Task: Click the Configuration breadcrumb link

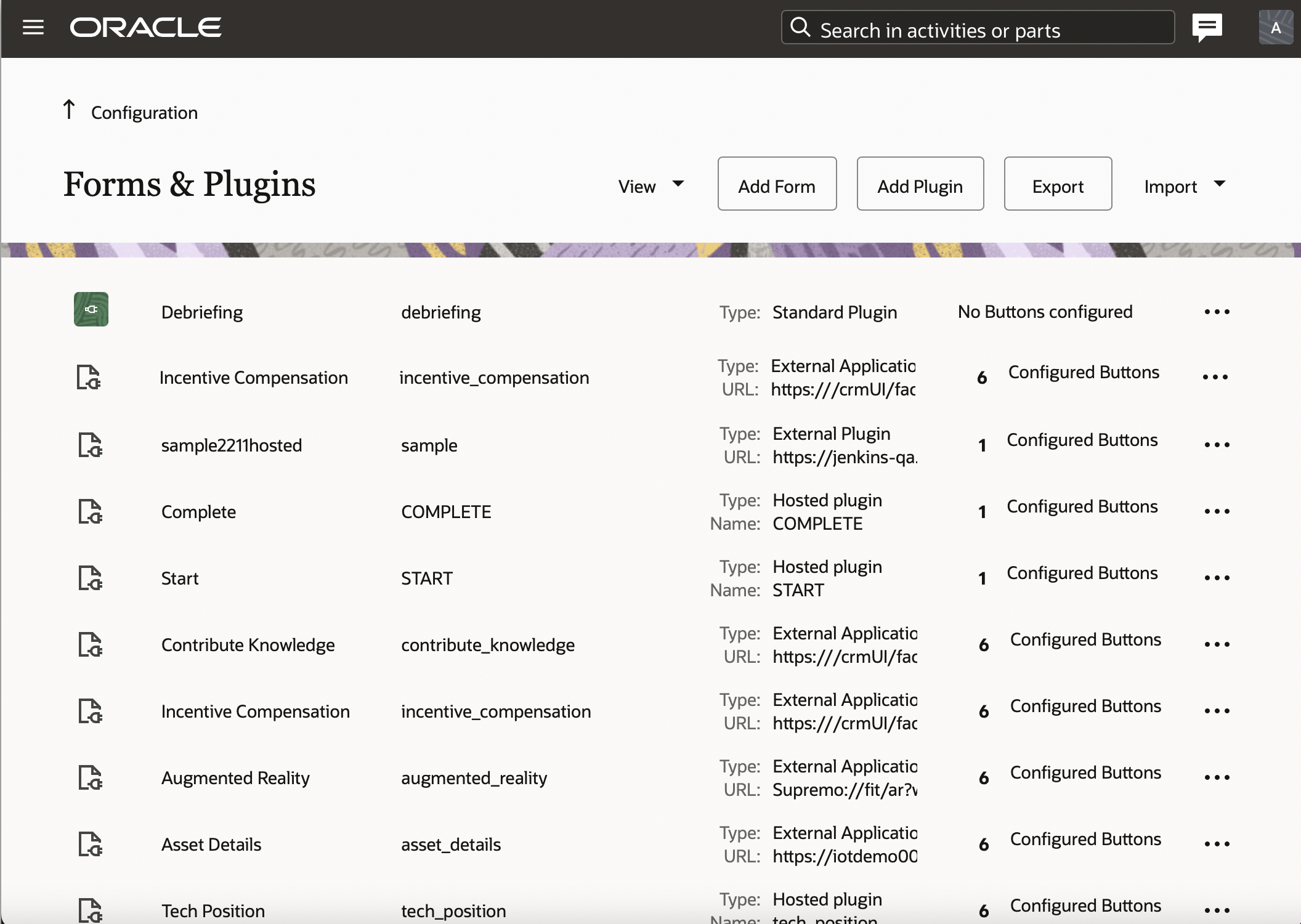Action: pyautogui.click(x=144, y=113)
